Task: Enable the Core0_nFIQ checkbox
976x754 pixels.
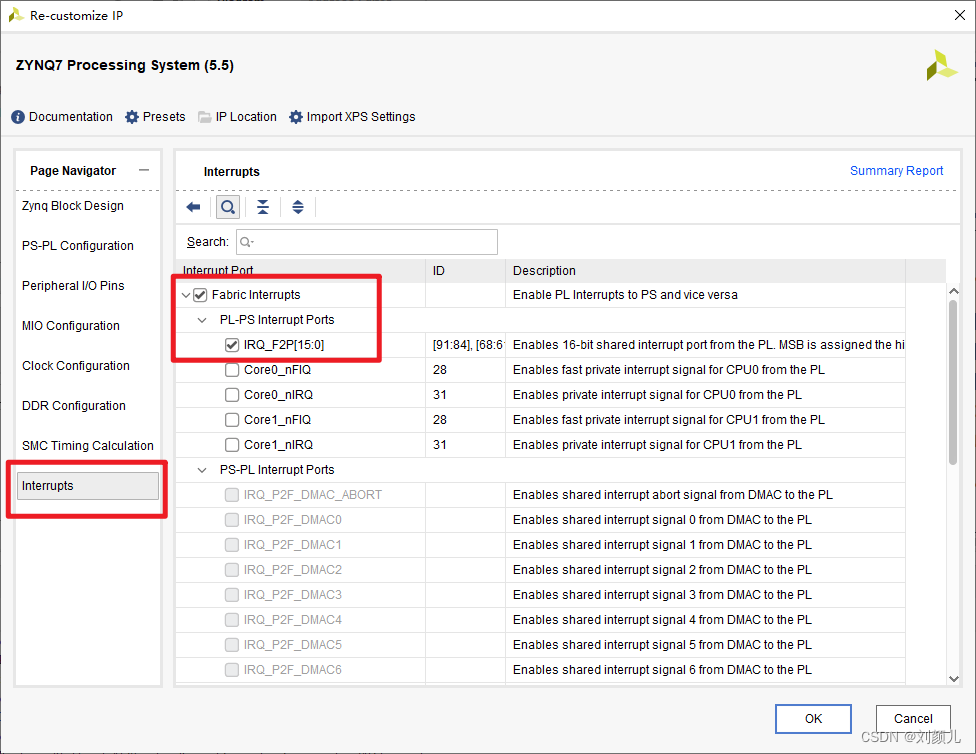Action: click(232, 370)
